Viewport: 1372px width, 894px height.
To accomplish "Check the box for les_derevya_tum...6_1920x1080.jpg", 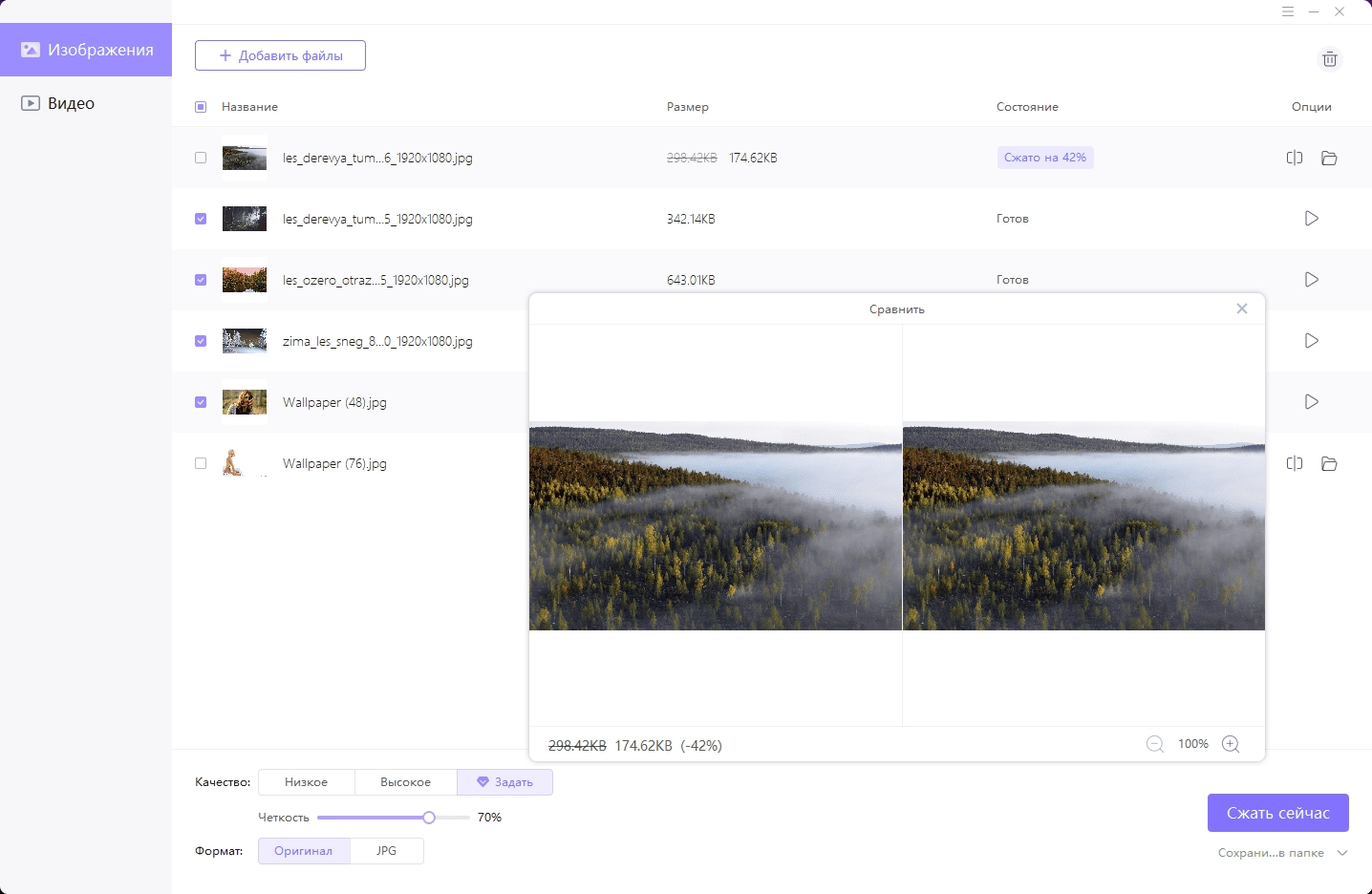I will point(201,158).
